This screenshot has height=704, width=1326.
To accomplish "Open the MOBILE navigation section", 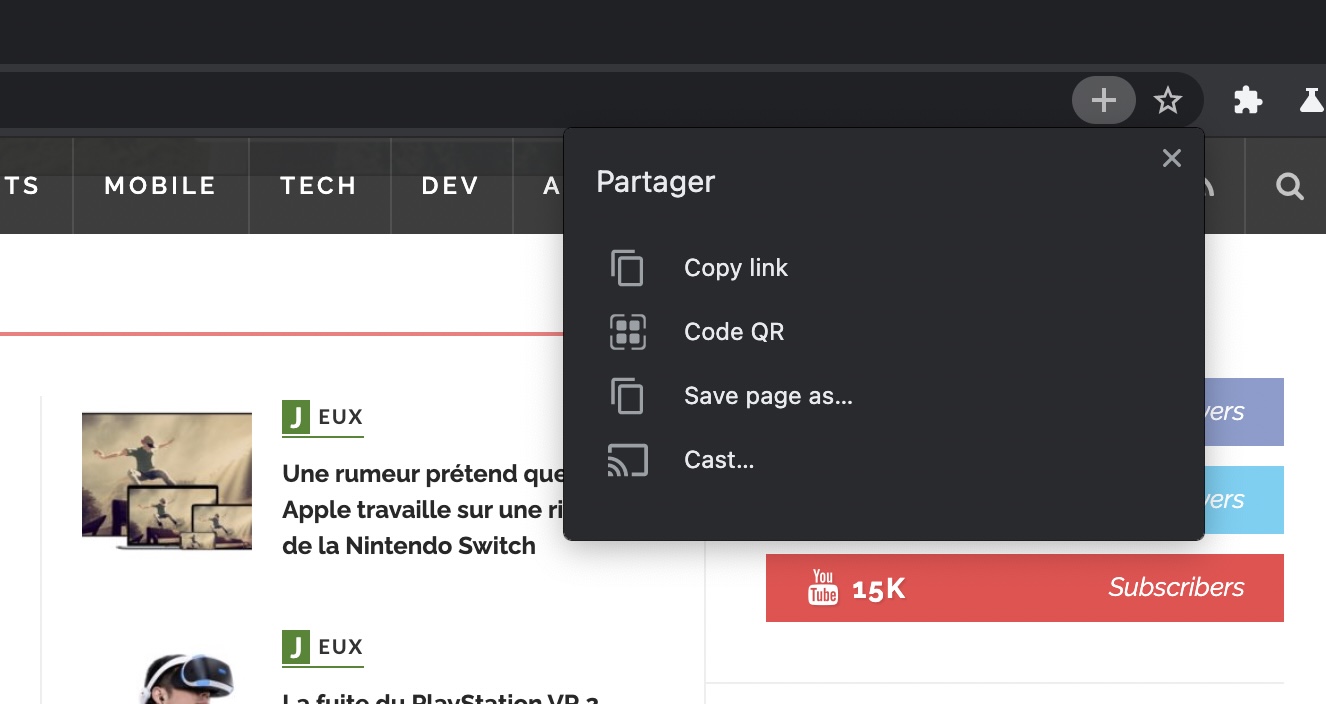I will pos(160,186).
